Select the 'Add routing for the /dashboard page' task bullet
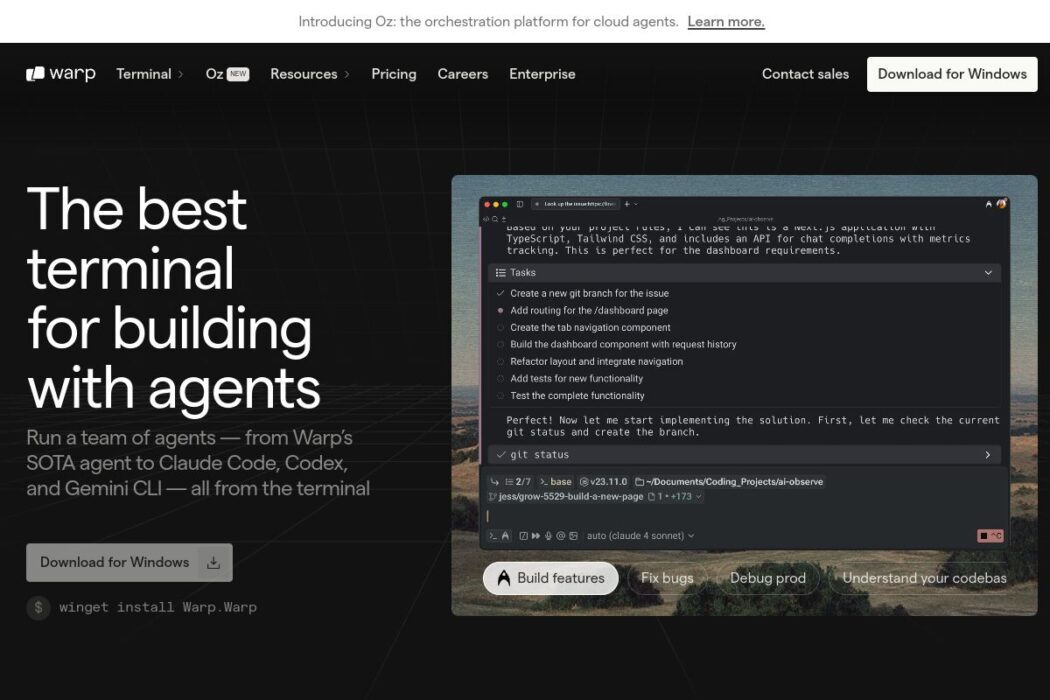 (500, 311)
